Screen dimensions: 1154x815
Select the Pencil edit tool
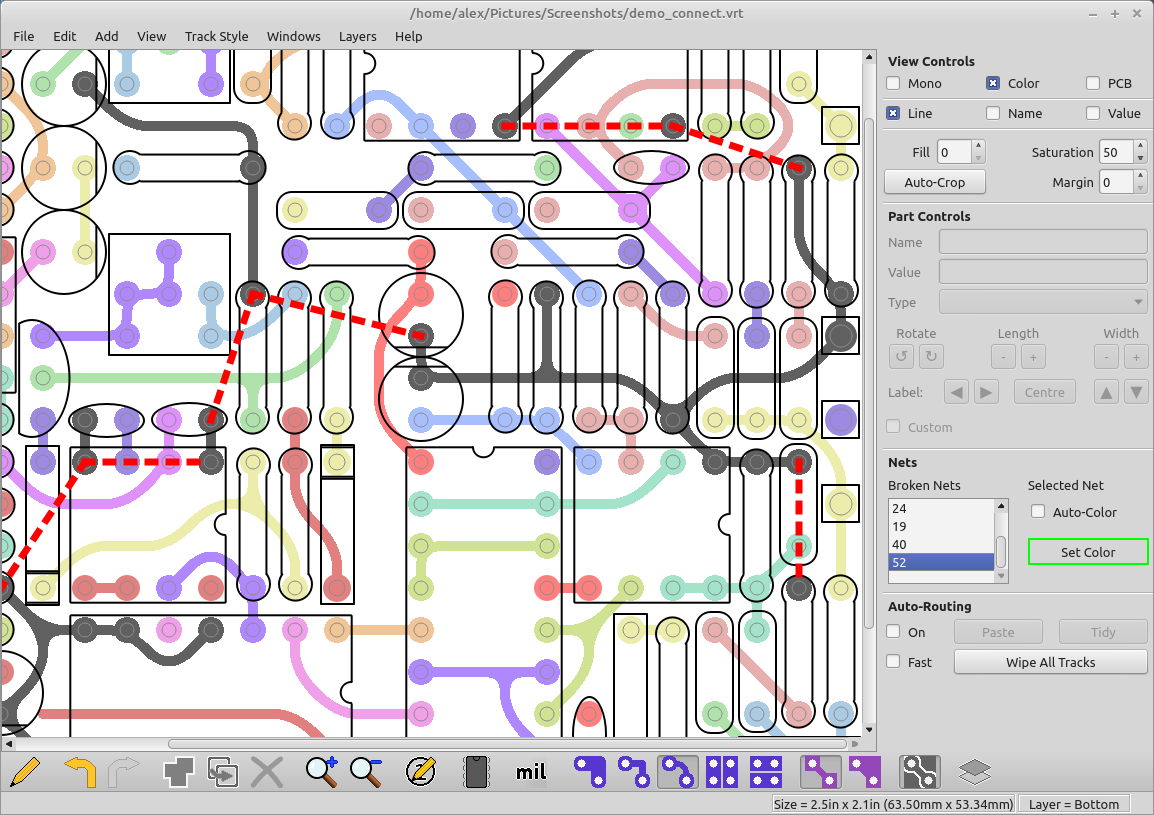coord(27,772)
